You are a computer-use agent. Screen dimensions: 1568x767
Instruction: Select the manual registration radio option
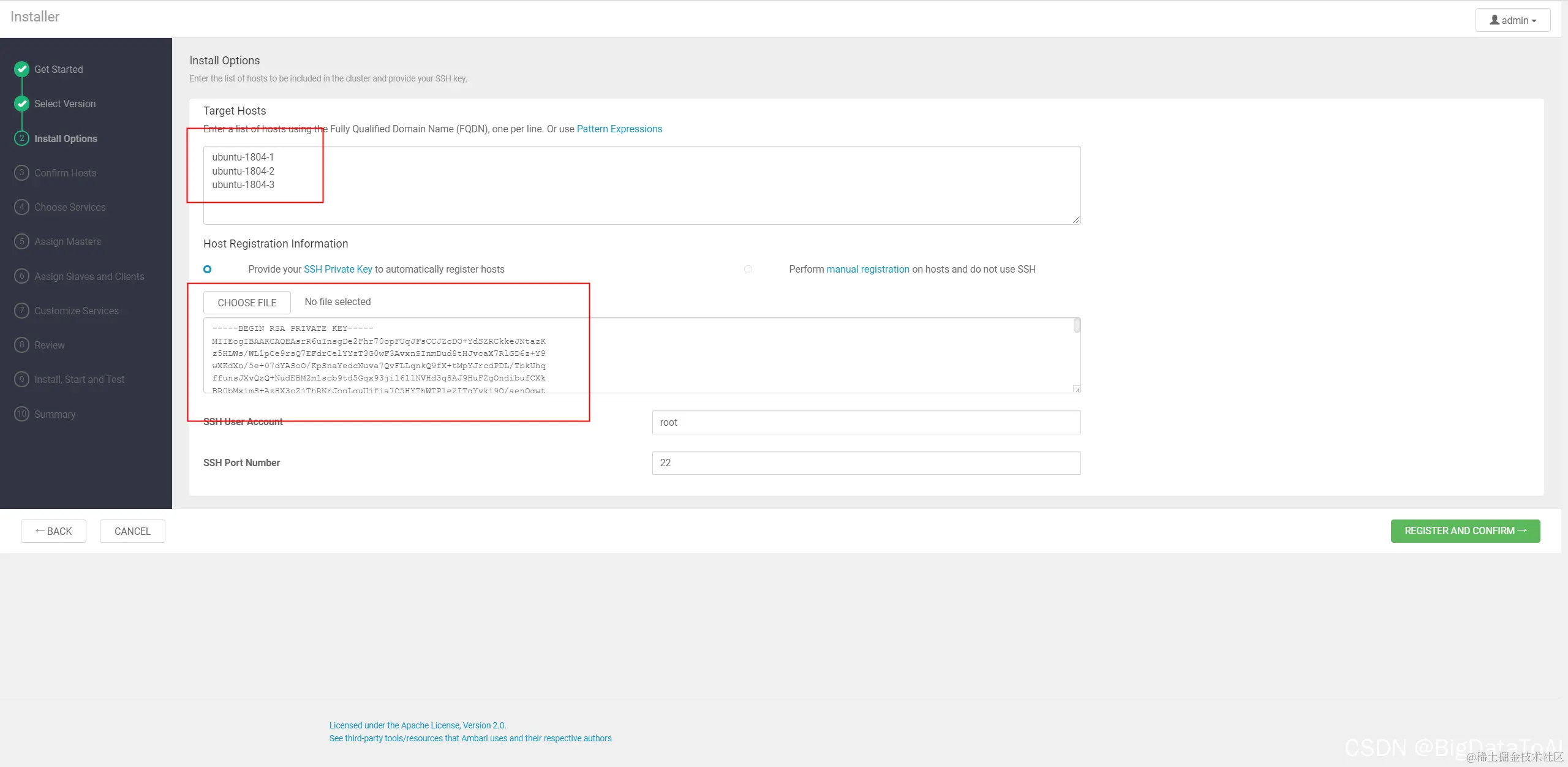748,270
